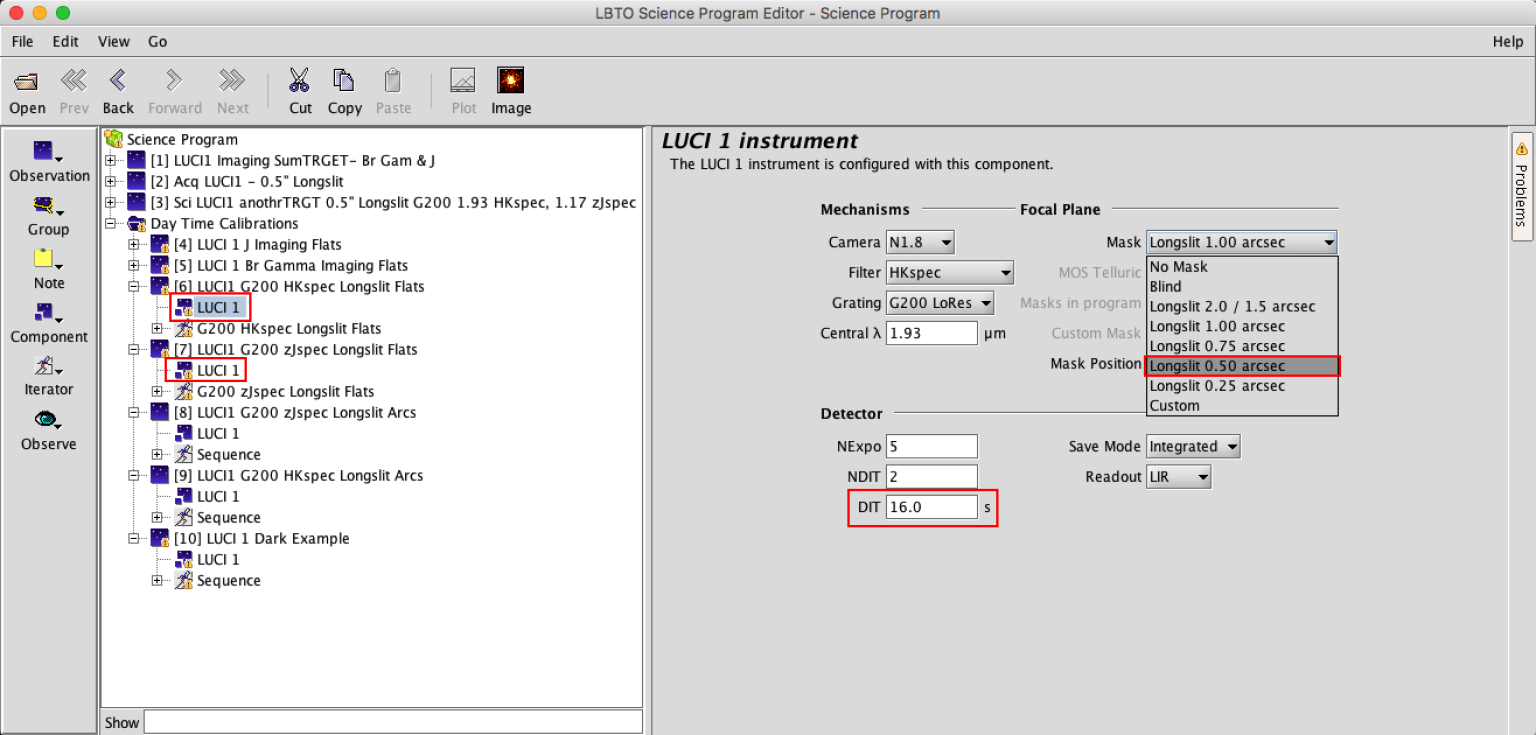Image resolution: width=1536 pixels, height=735 pixels.
Task: Click the Copy toolbar icon
Action: 344,80
